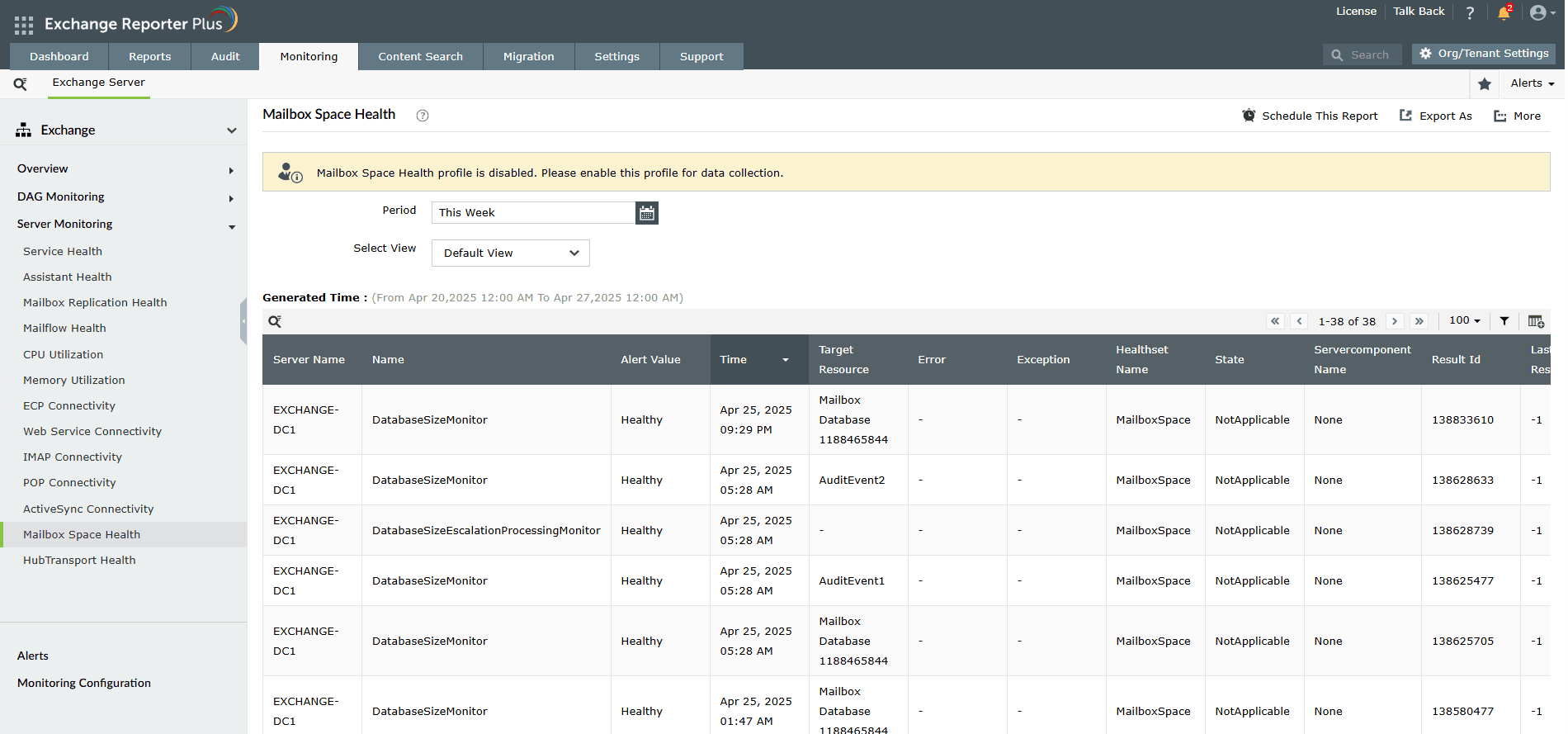Open ECP Connectivity in the sidebar
The height and width of the screenshot is (734, 1568).
pyautogui.click(x=69, y=406)
